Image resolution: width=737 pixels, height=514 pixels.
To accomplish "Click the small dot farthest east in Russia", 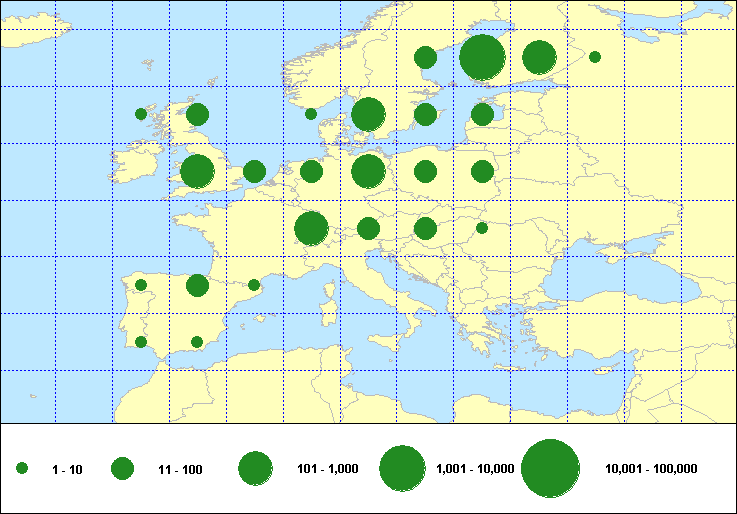I will pos(595,57).
